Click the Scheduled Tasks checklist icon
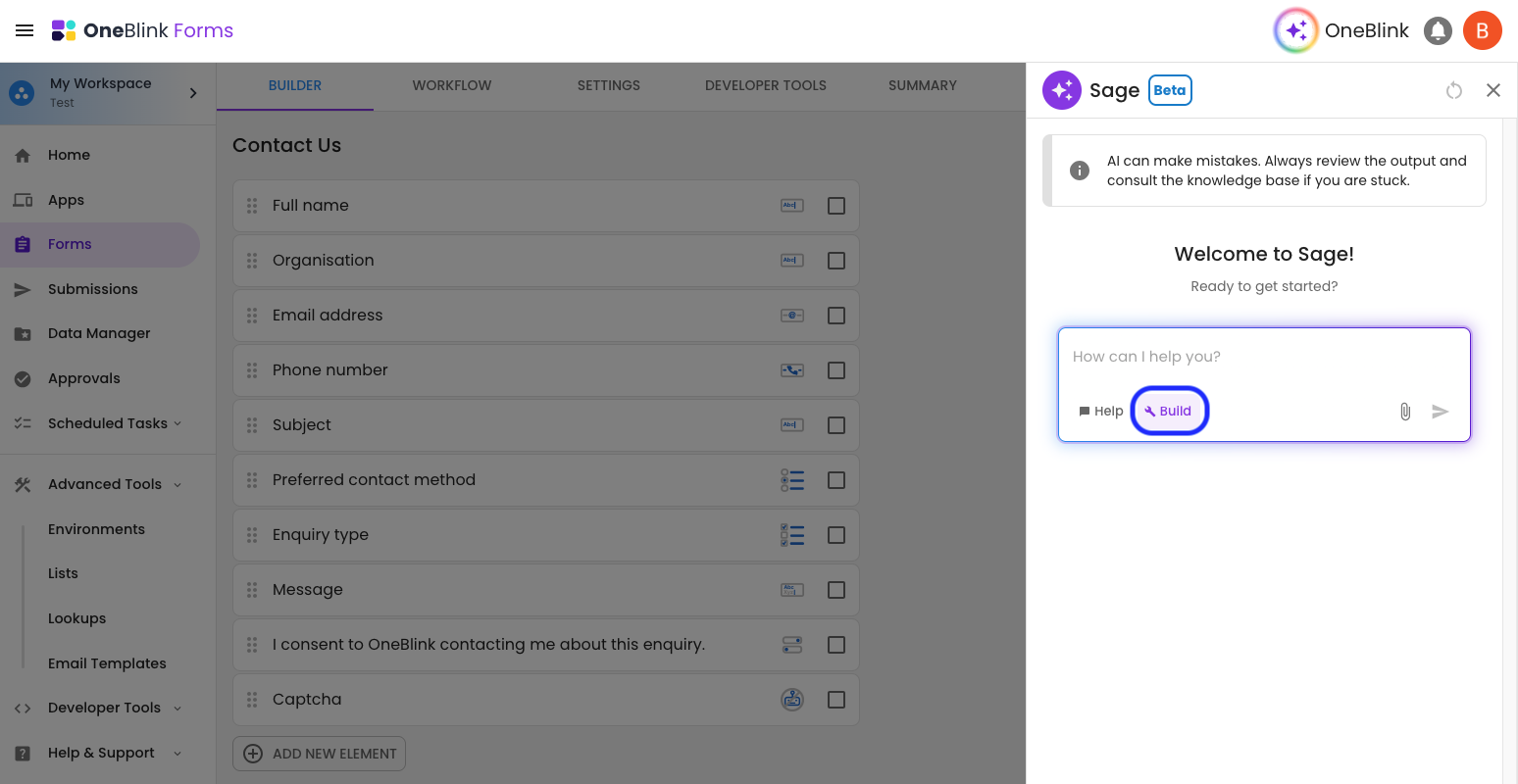This screenshot has width=1518, height=784. tap(23, 423)
